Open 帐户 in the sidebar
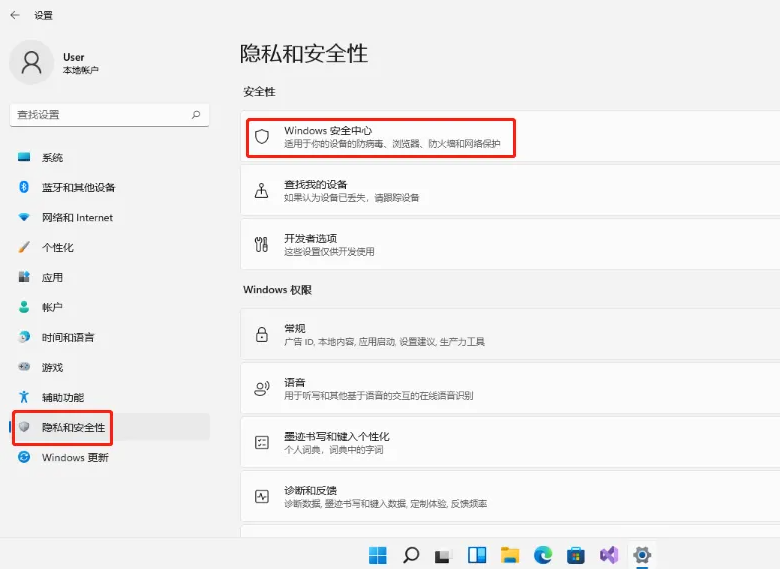The height and width of the screenshot is (569, 780). pos(109,307)
